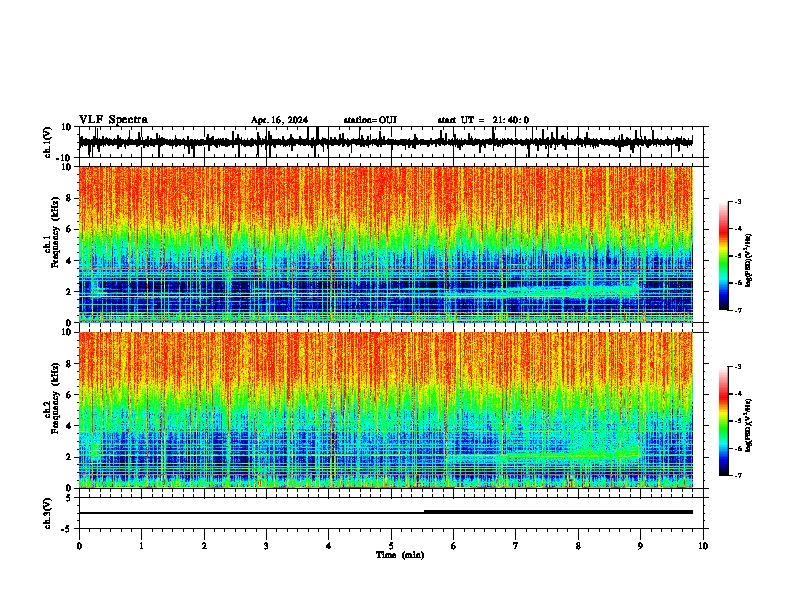Click the "8" tick on the time axis
The image size is (792, 612).
pyautogui.click(x=578, y=546)
